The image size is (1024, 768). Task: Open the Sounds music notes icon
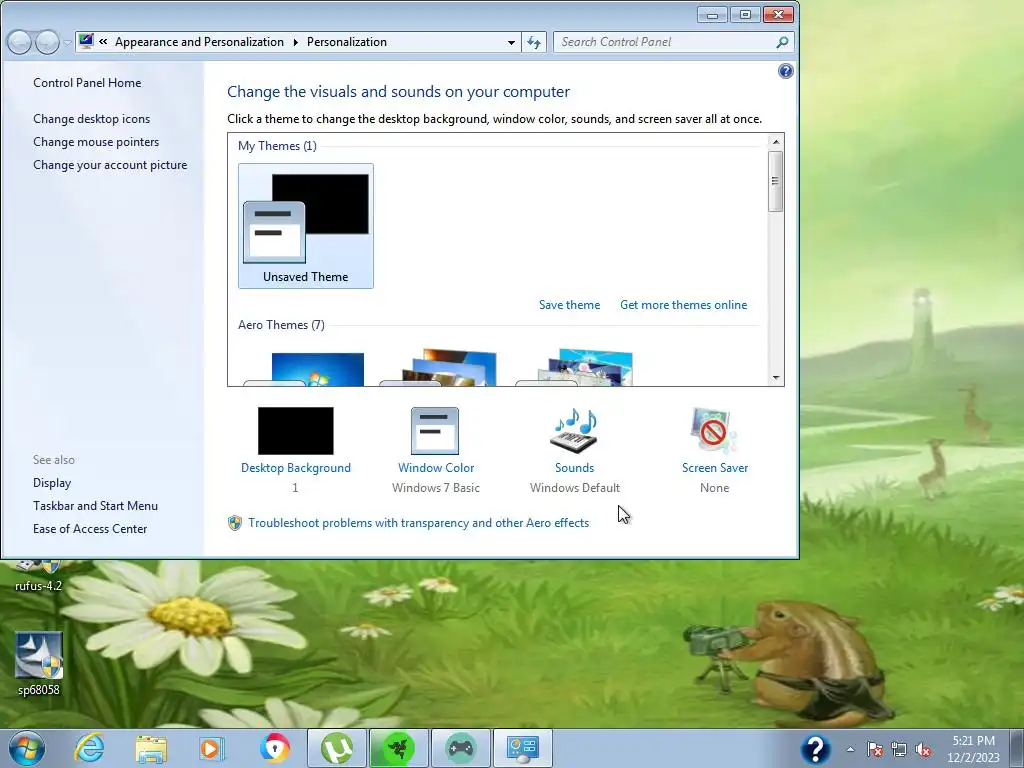(574, 430)
